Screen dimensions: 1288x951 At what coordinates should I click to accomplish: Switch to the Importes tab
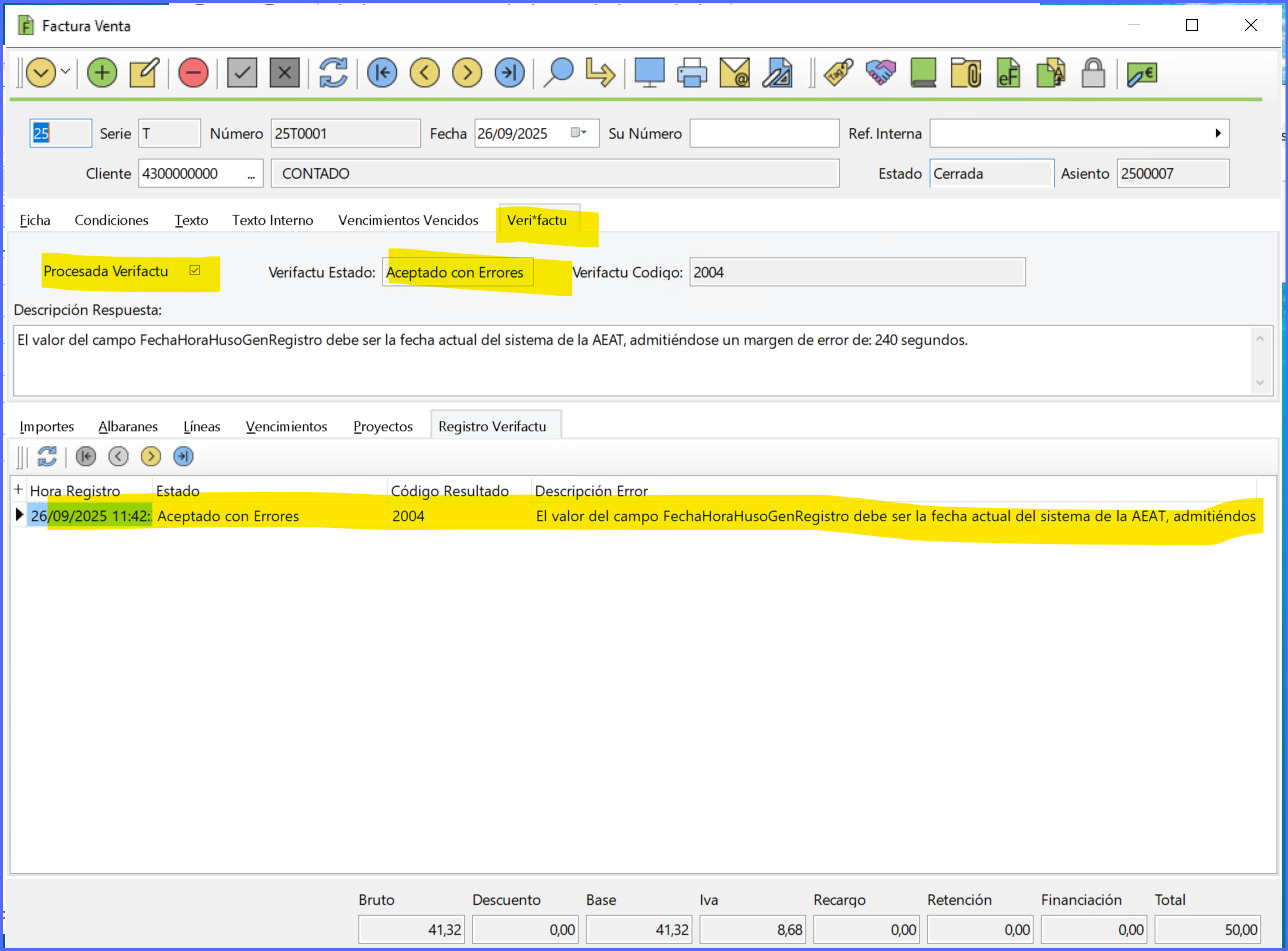click(x=47, y=426)
